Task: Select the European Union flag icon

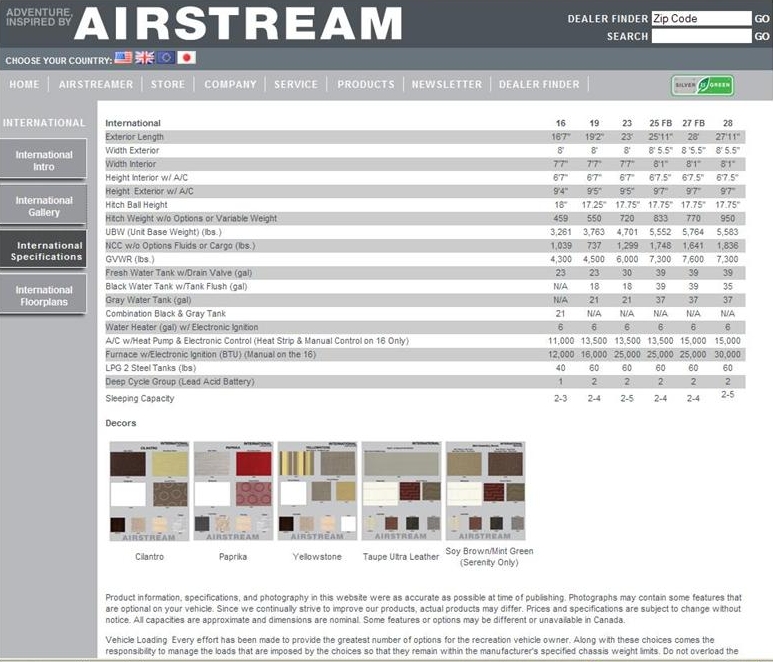Action: [166, 58]
